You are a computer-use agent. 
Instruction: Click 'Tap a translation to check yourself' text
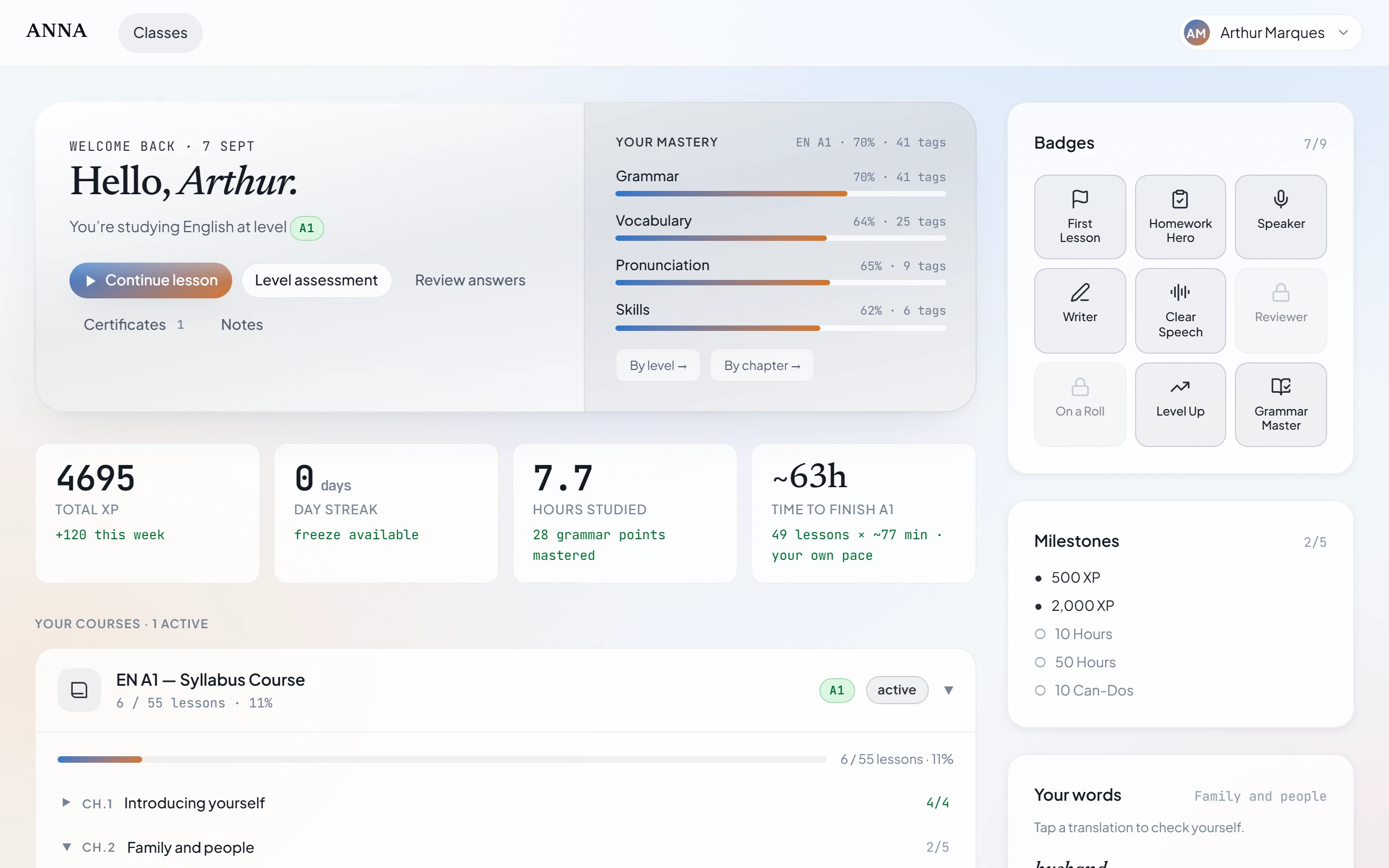(x=1139, y=827)
